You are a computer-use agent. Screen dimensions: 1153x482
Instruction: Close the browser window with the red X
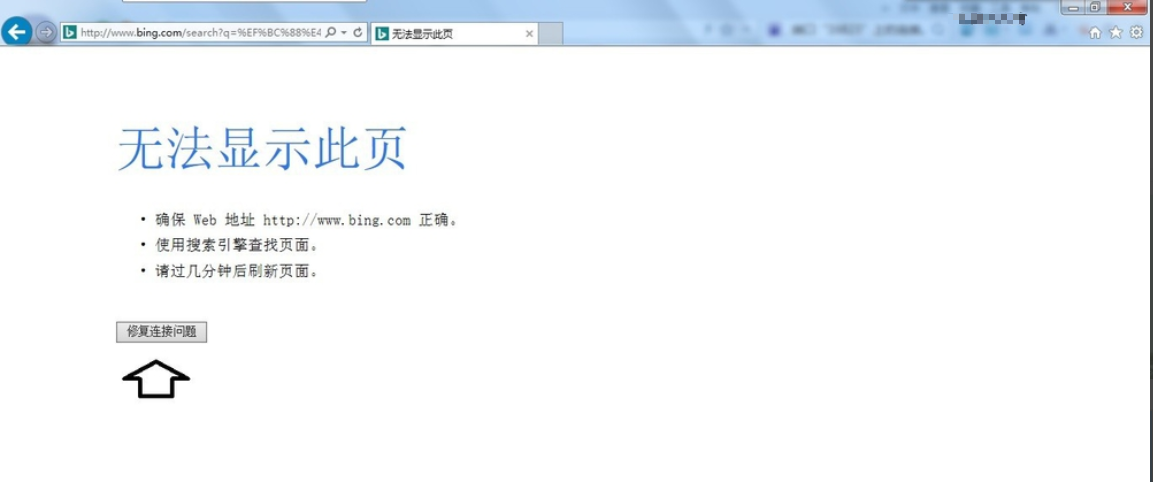click(1125, 7)
